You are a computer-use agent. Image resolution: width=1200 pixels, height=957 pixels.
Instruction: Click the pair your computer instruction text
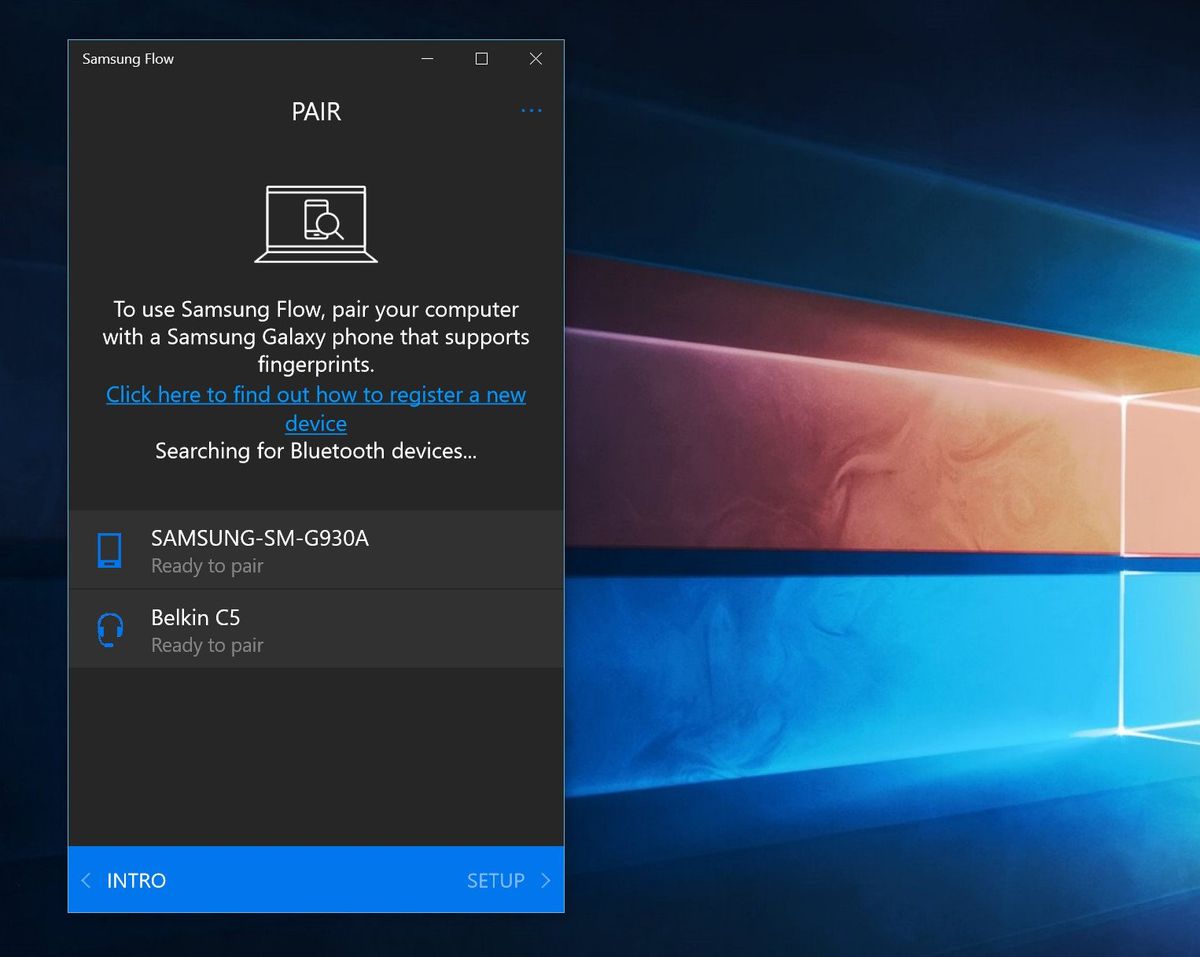316,337
